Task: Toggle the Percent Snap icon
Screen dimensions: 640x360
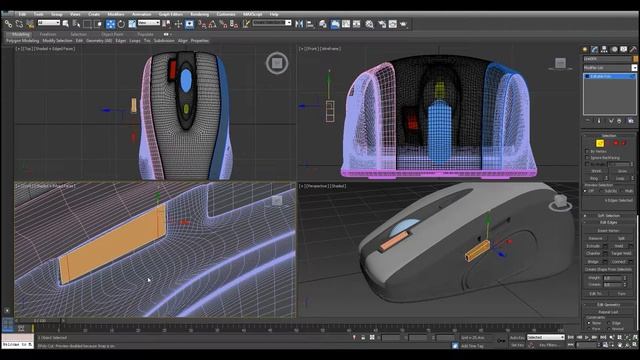Action: (223, 24)
